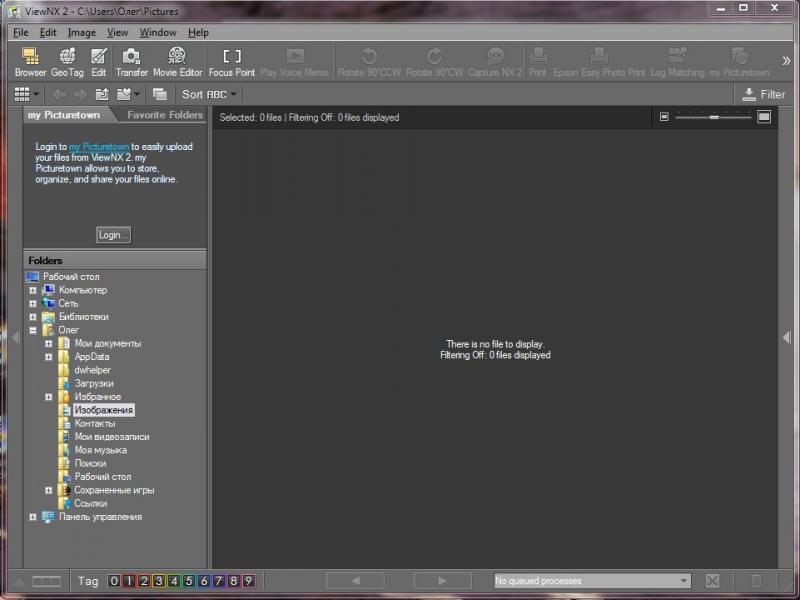Click the Login button

113,235
